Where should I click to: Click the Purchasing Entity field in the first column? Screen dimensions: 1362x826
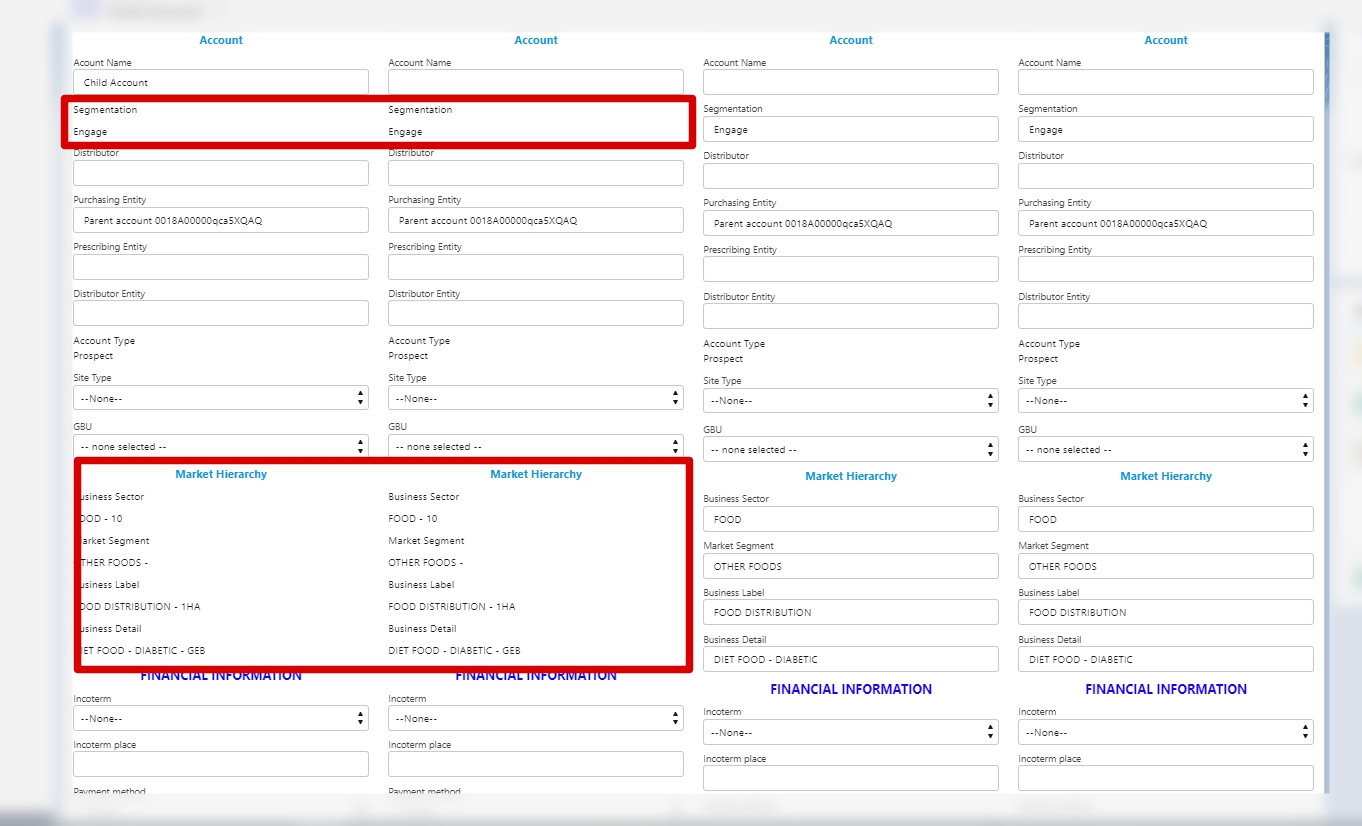pyautogui.click(x=221, y=220)
